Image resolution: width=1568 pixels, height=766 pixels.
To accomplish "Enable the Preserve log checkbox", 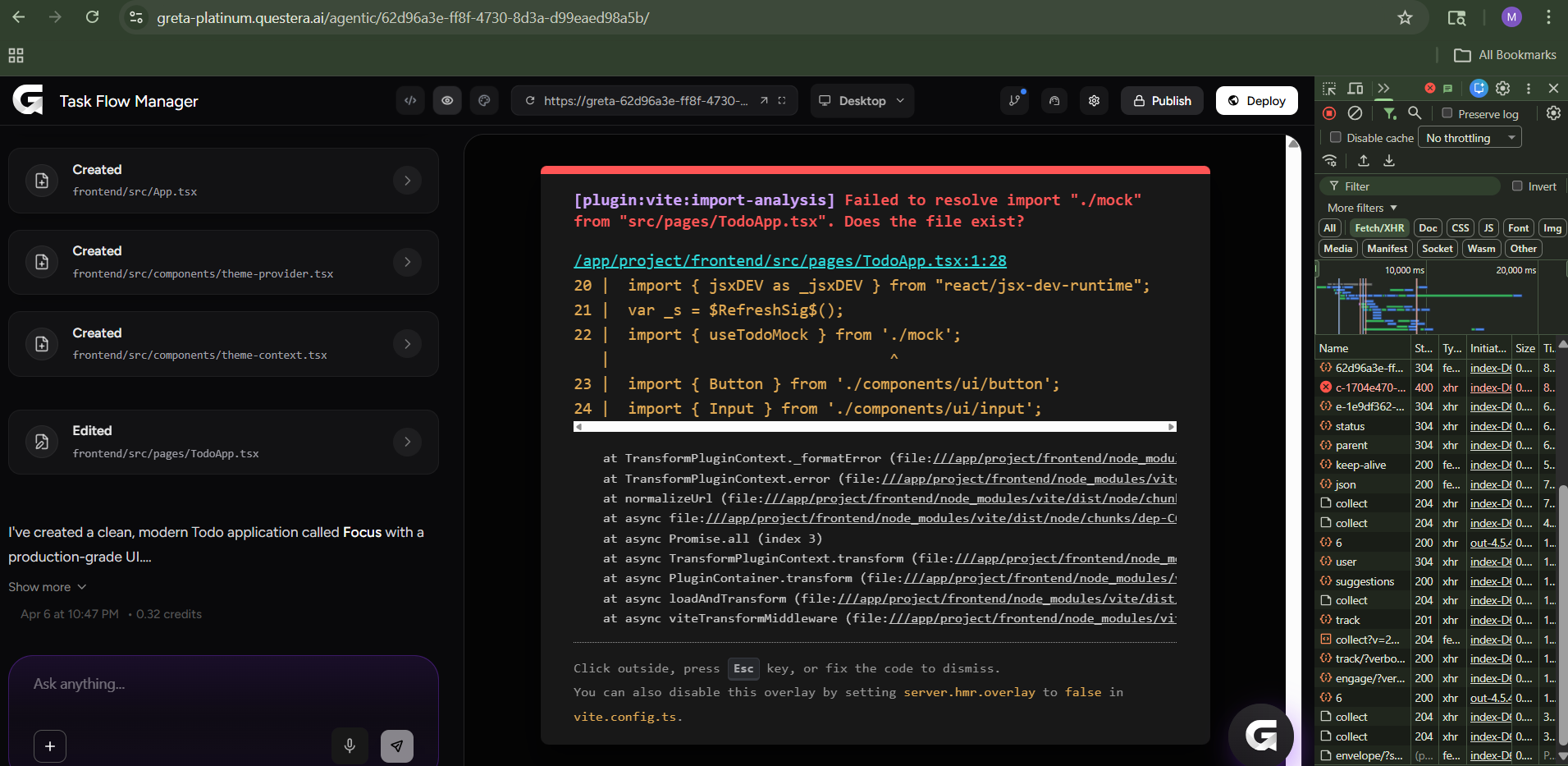I will click(x=1447, y=113).
